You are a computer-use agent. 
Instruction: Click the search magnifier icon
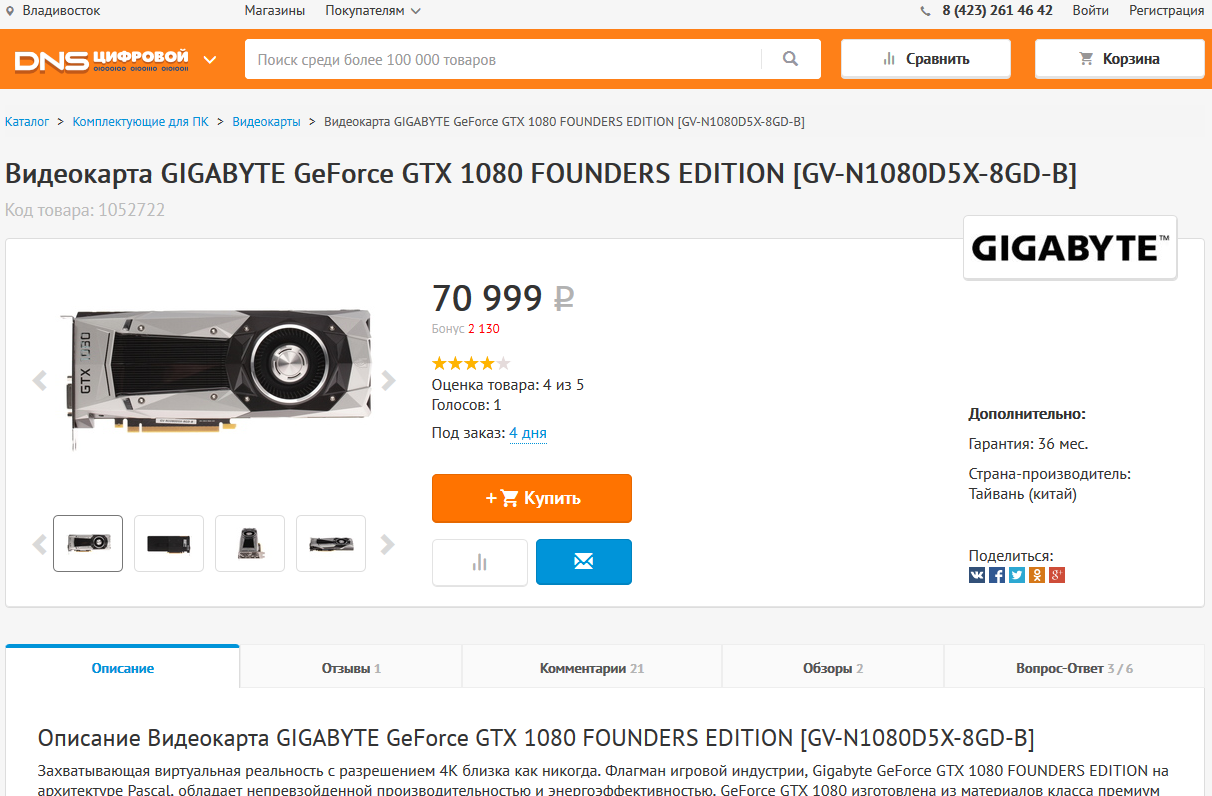(x=790, y=59)
